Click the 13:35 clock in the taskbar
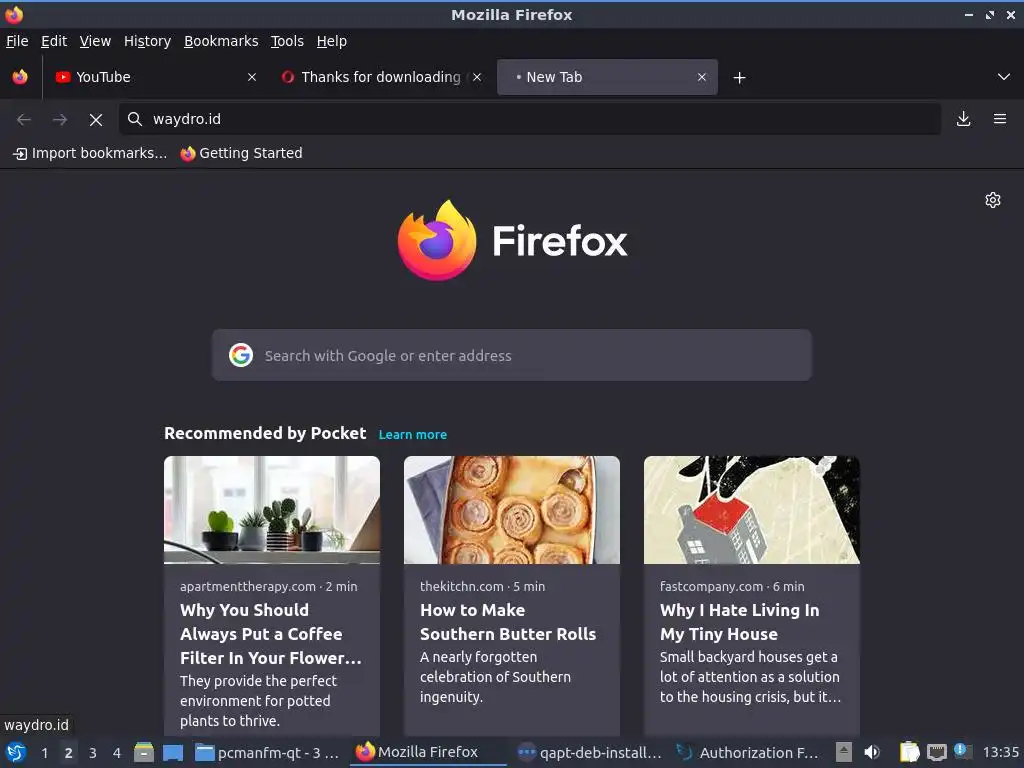The height and width of the screenshot is (768, 1024). (1000, 753)
